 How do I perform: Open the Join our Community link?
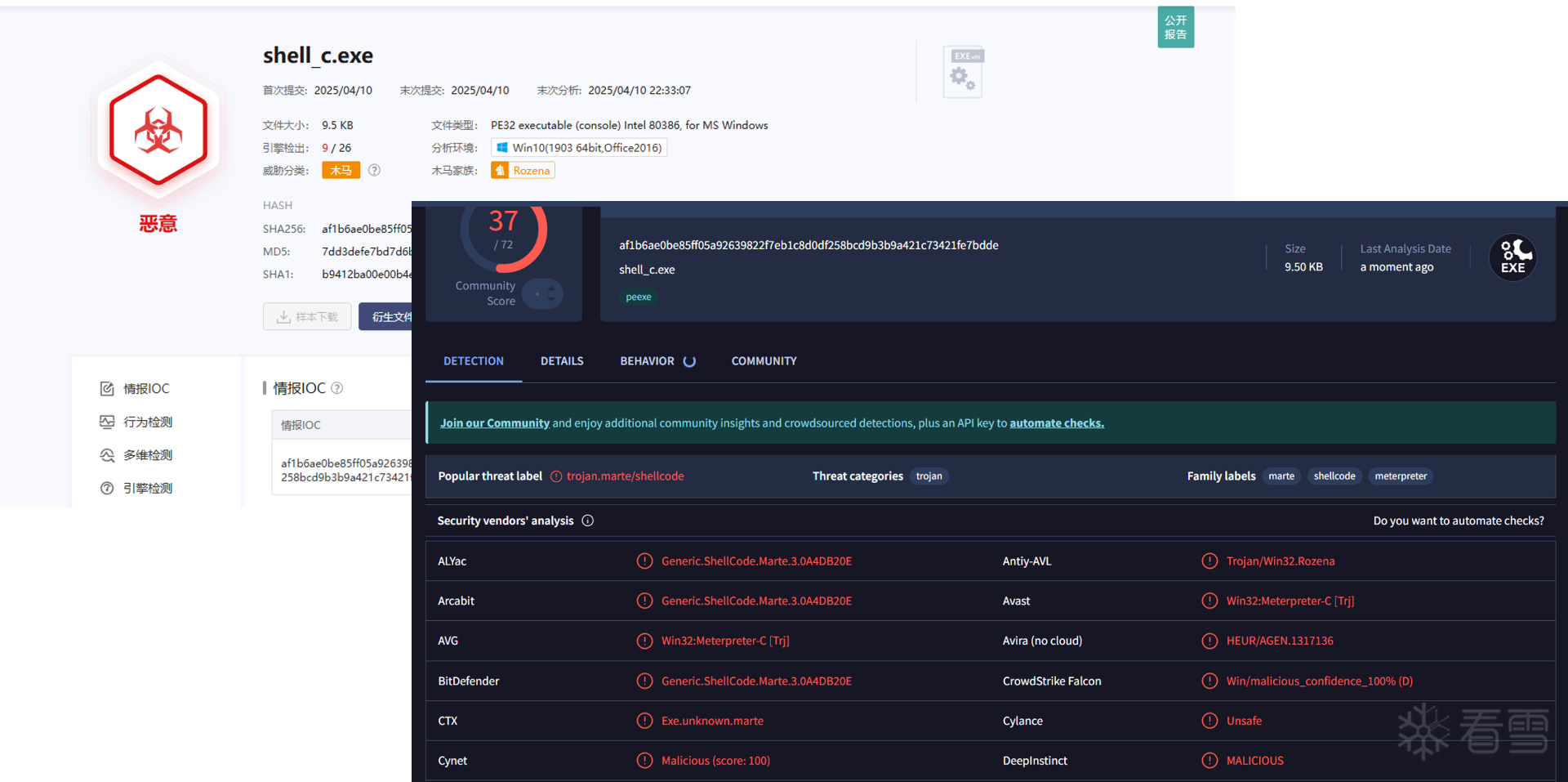pos(495,423)
